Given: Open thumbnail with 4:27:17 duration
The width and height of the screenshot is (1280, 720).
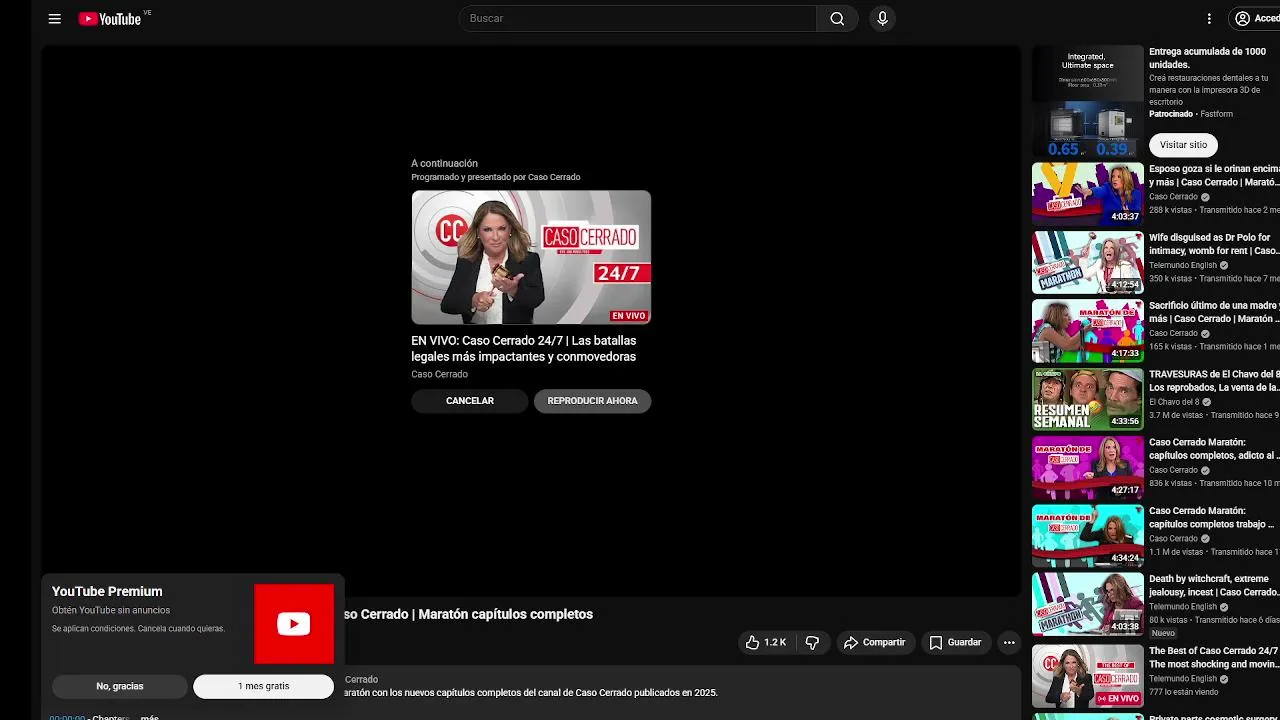Looking at the screenshot, I should coord(1088,467).
